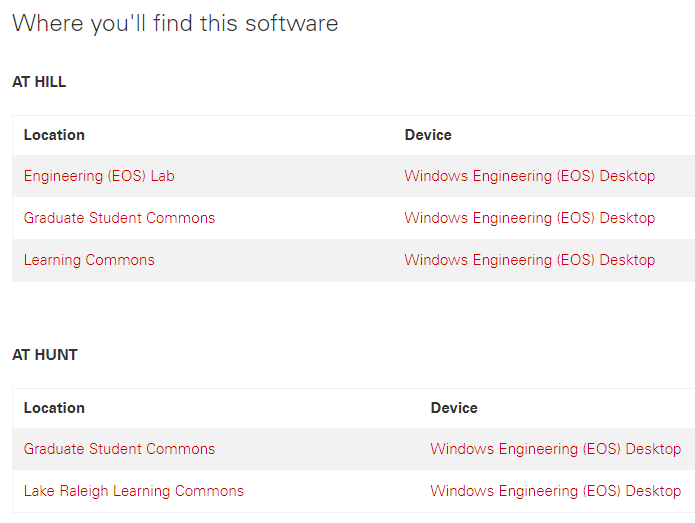The height and width of the screenshot is (523, 695).
Task: Open the Engineering (EOS) Lab location link
Action: coord(99,176)
